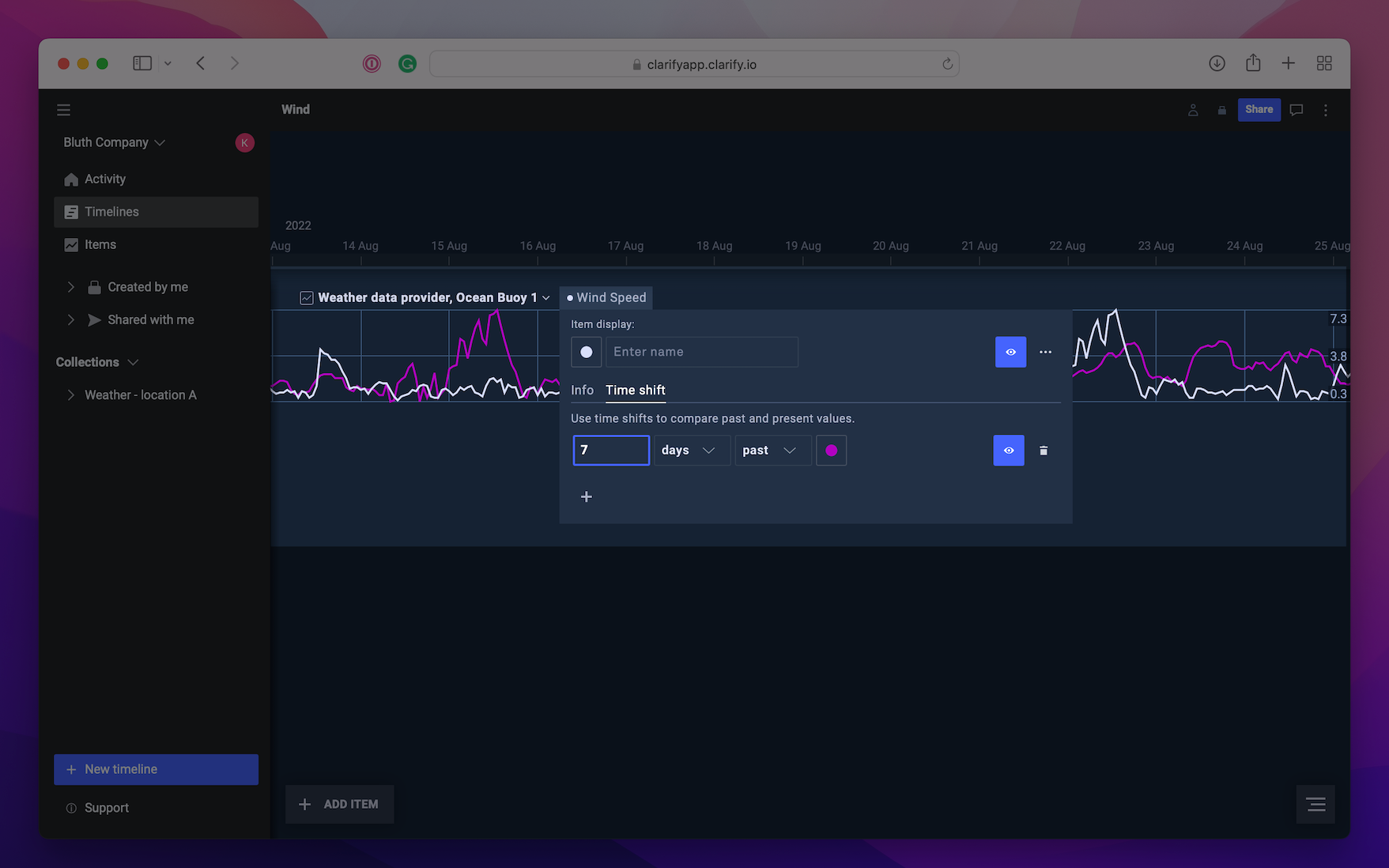
Task: Open the bottom-right list layout icon
Action: point(1315,804)
